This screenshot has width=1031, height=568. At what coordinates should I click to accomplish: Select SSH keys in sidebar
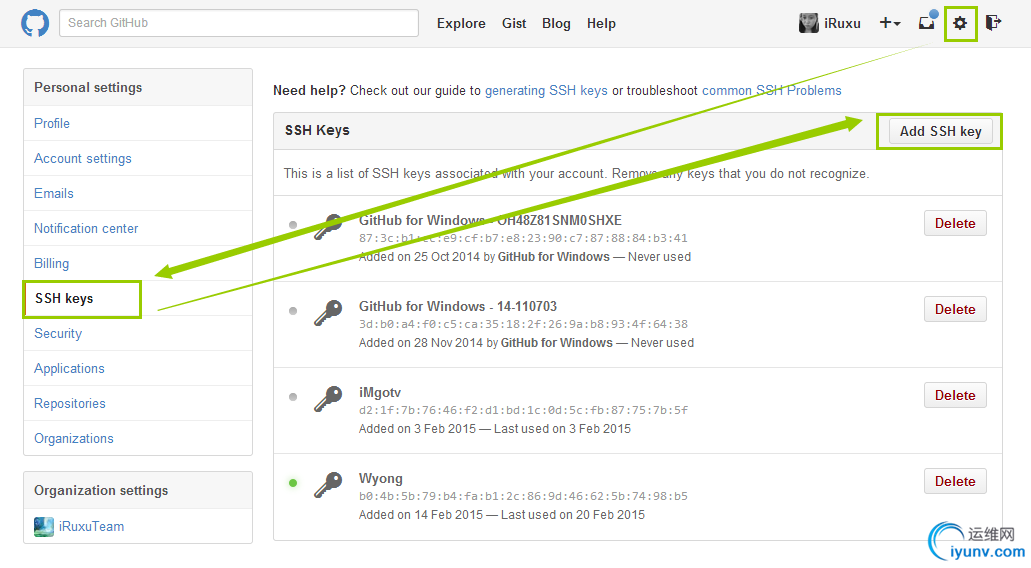tap(64, 298)
